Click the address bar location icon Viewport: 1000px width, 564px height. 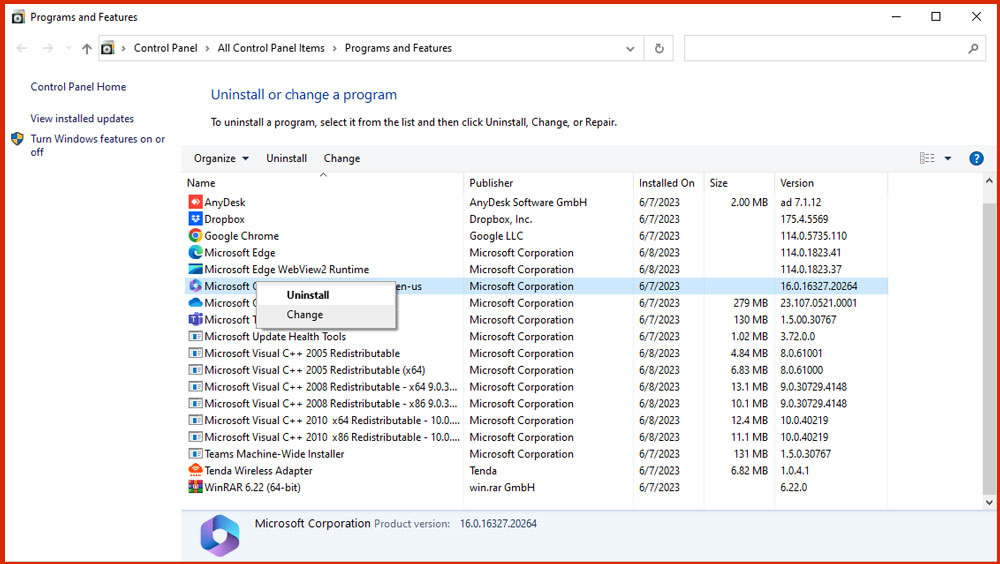click(108, 48)
